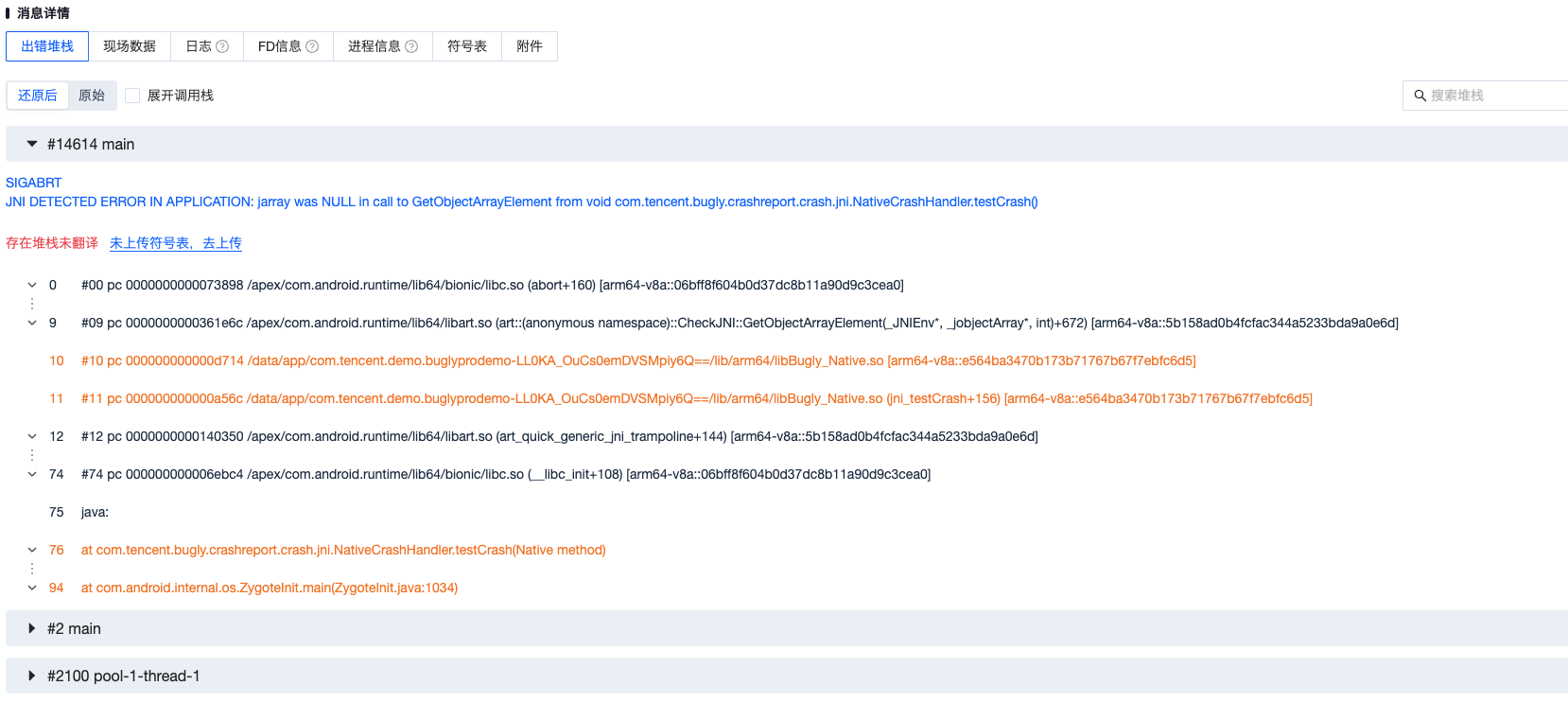Image resolution: width=1568 pixels, height=703 pixels.
Task: Click the ellipsis dots below frame 76
Action: [32, 569]
